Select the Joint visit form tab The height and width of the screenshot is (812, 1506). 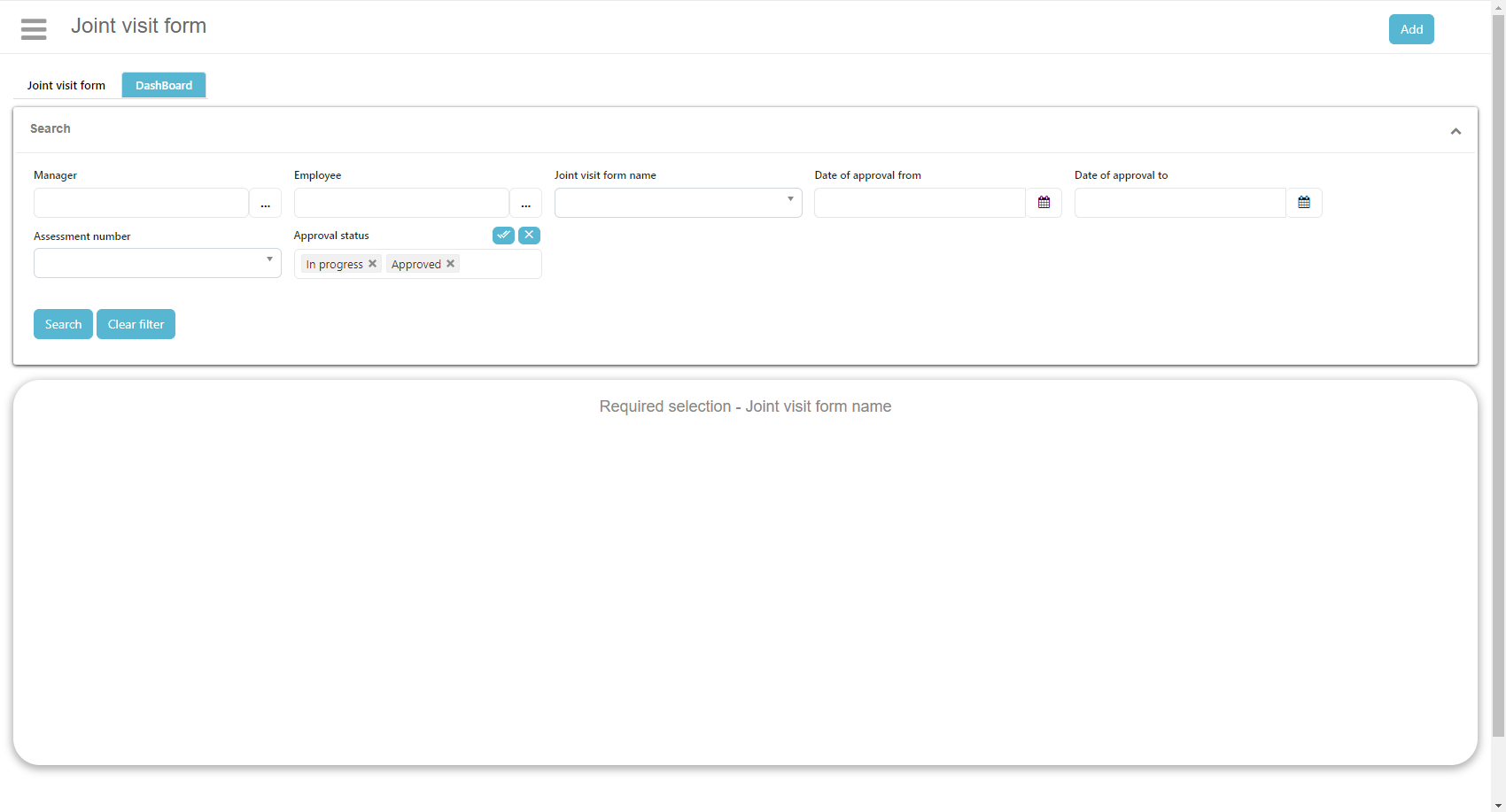tap(66, 85)
